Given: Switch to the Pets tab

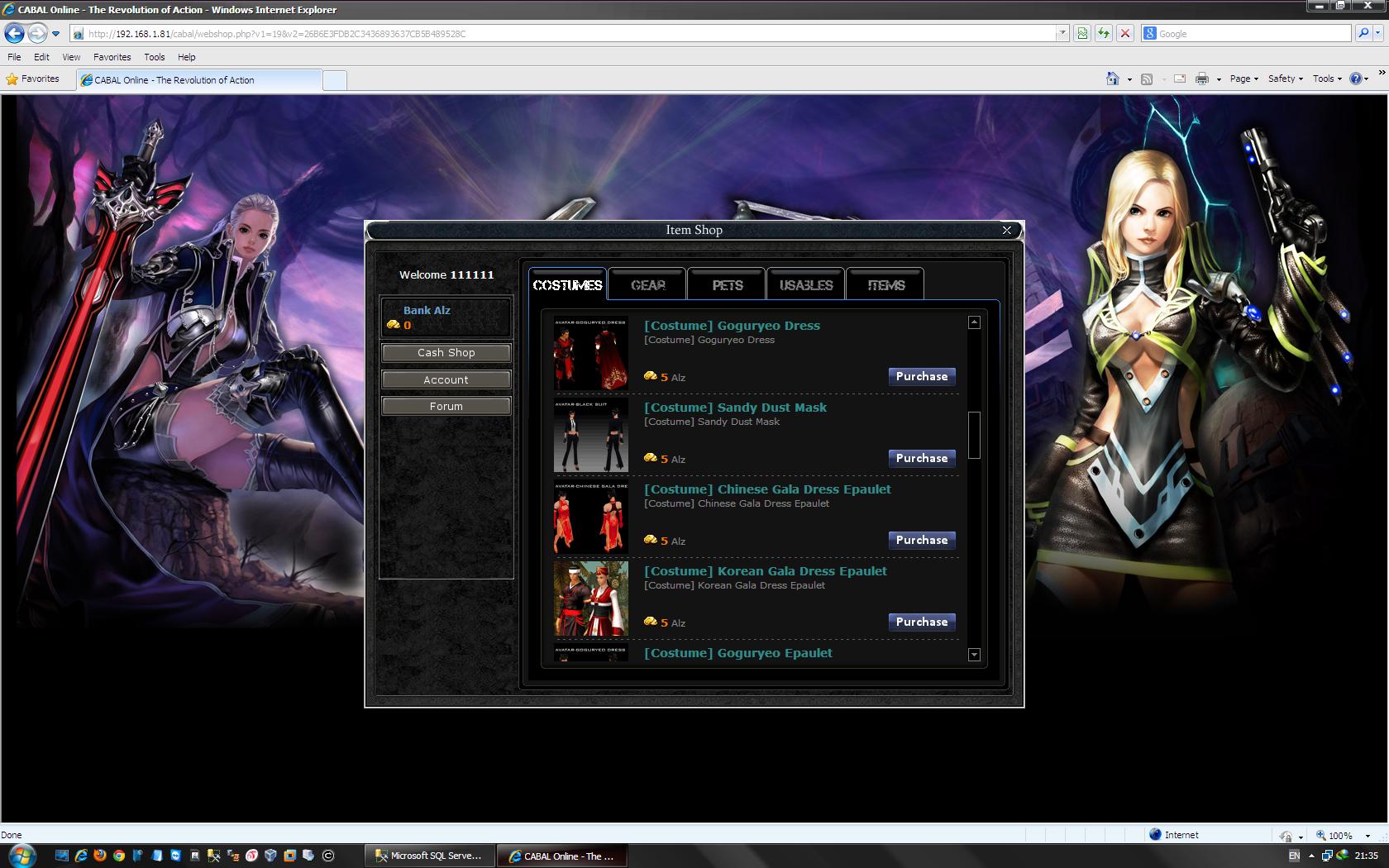Looking at the screenshot, I should [x=727, y=284].
